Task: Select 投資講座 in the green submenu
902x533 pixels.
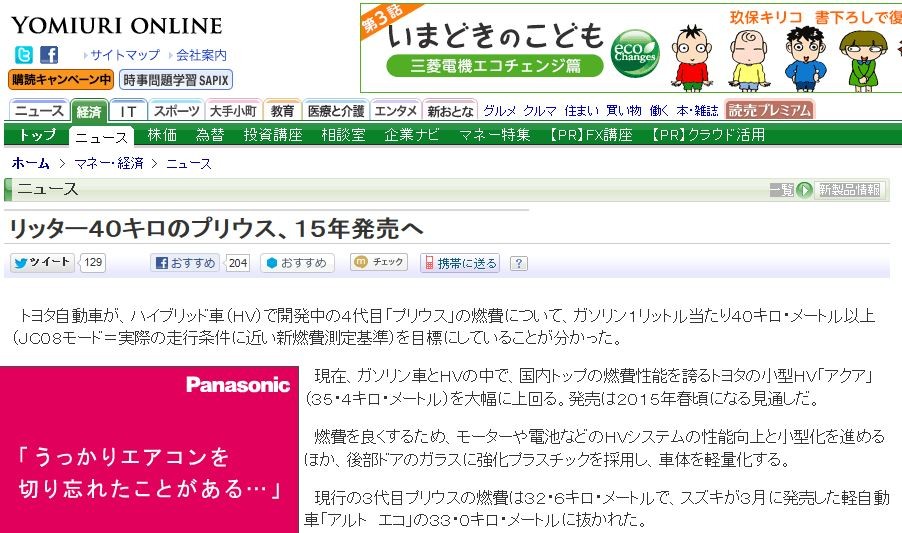Action: pos(273,135)
